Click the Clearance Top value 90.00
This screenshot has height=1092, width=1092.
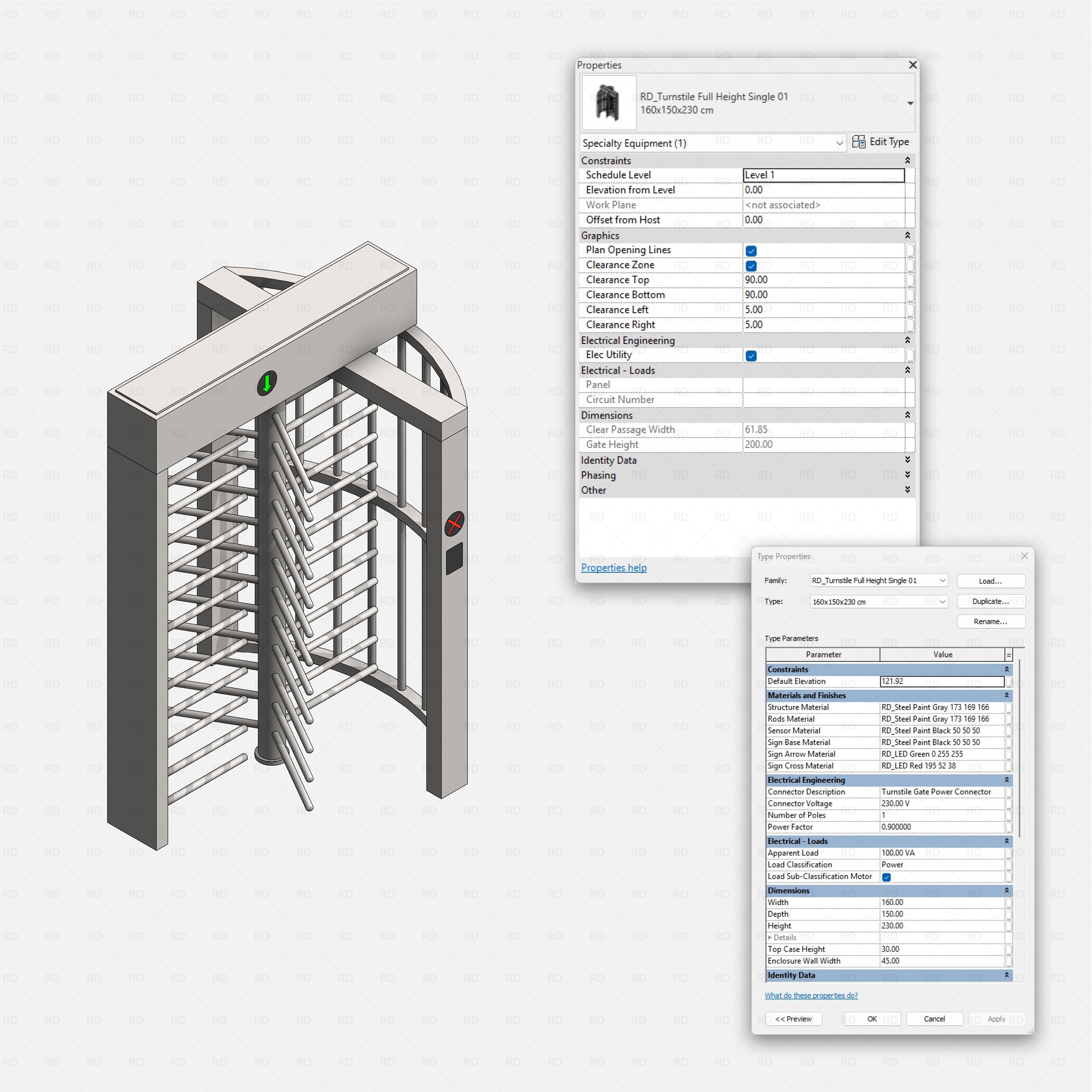(x=823, y=280)
